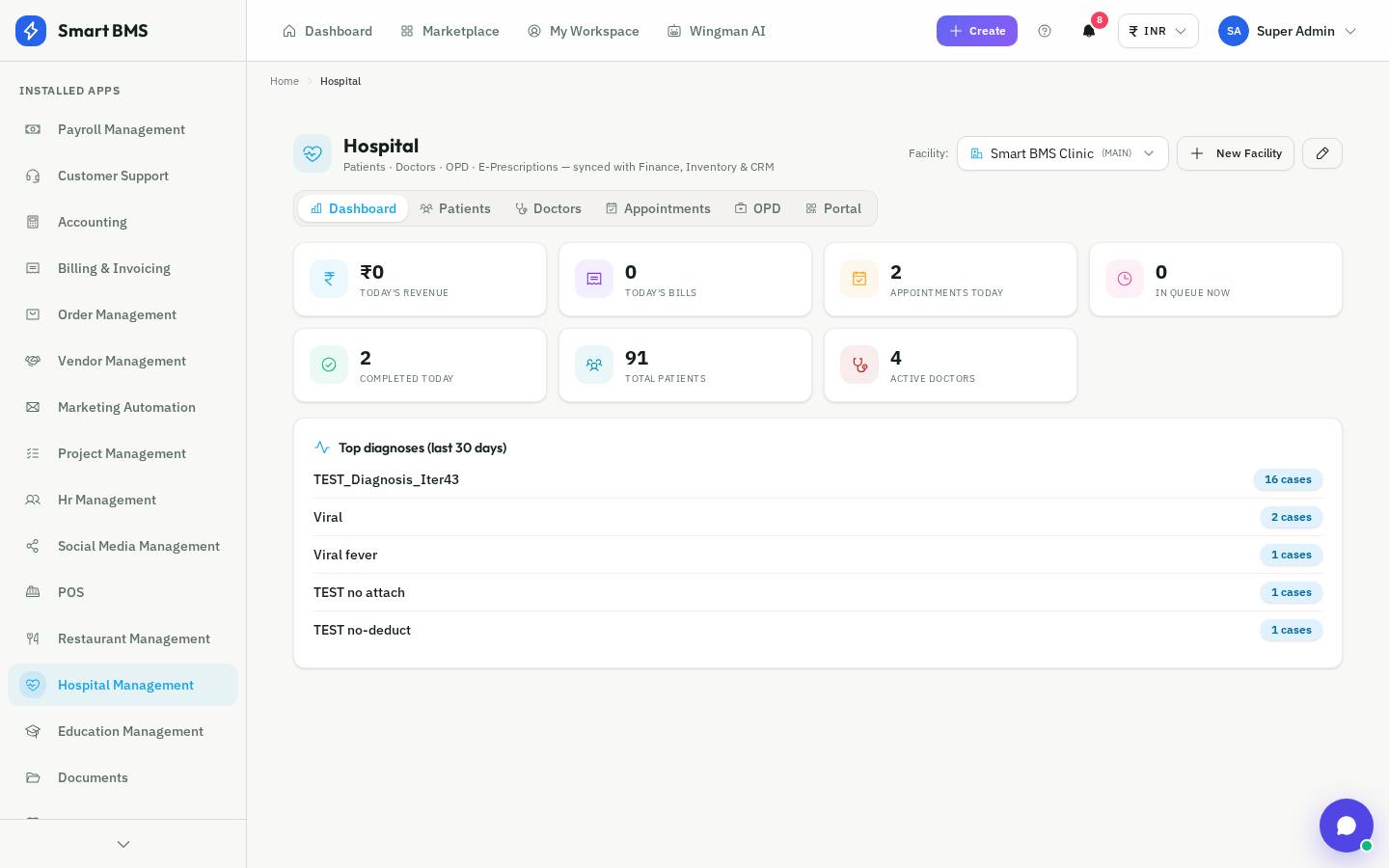Open the Appointments tab
The width and height of the screenshot is (1389, 868).
pyautogui.click(x=658, y=208)
